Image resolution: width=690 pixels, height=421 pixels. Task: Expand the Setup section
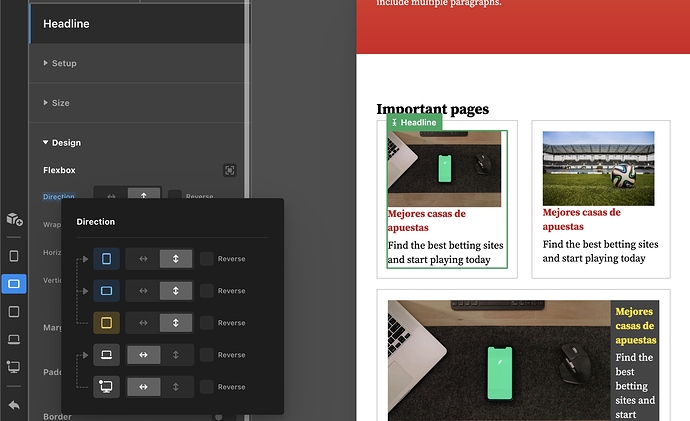click(60, 63)
